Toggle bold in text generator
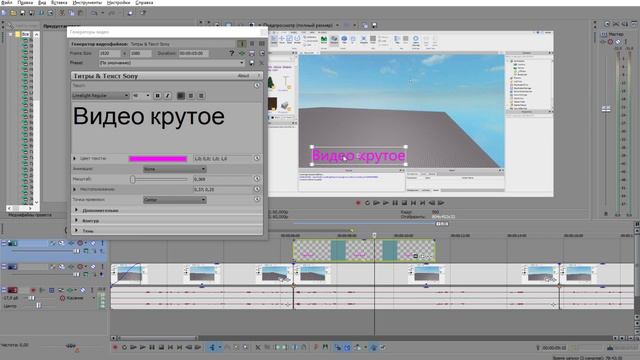640x360 pixels. tap(158, 96)
